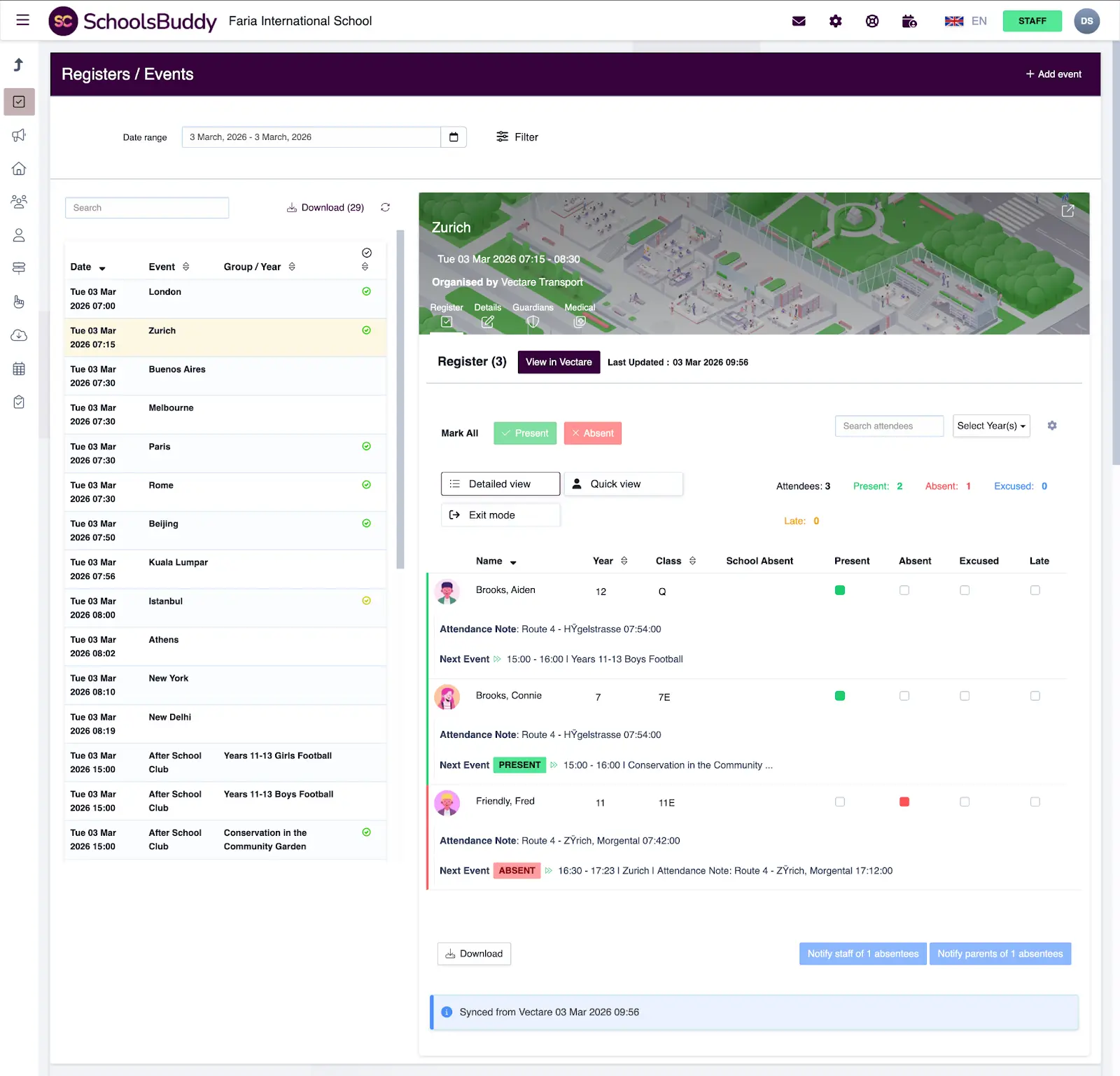1120x1076 pixels.
Task: Open the Select Year(s) dropdown
Action: [990, 426]
